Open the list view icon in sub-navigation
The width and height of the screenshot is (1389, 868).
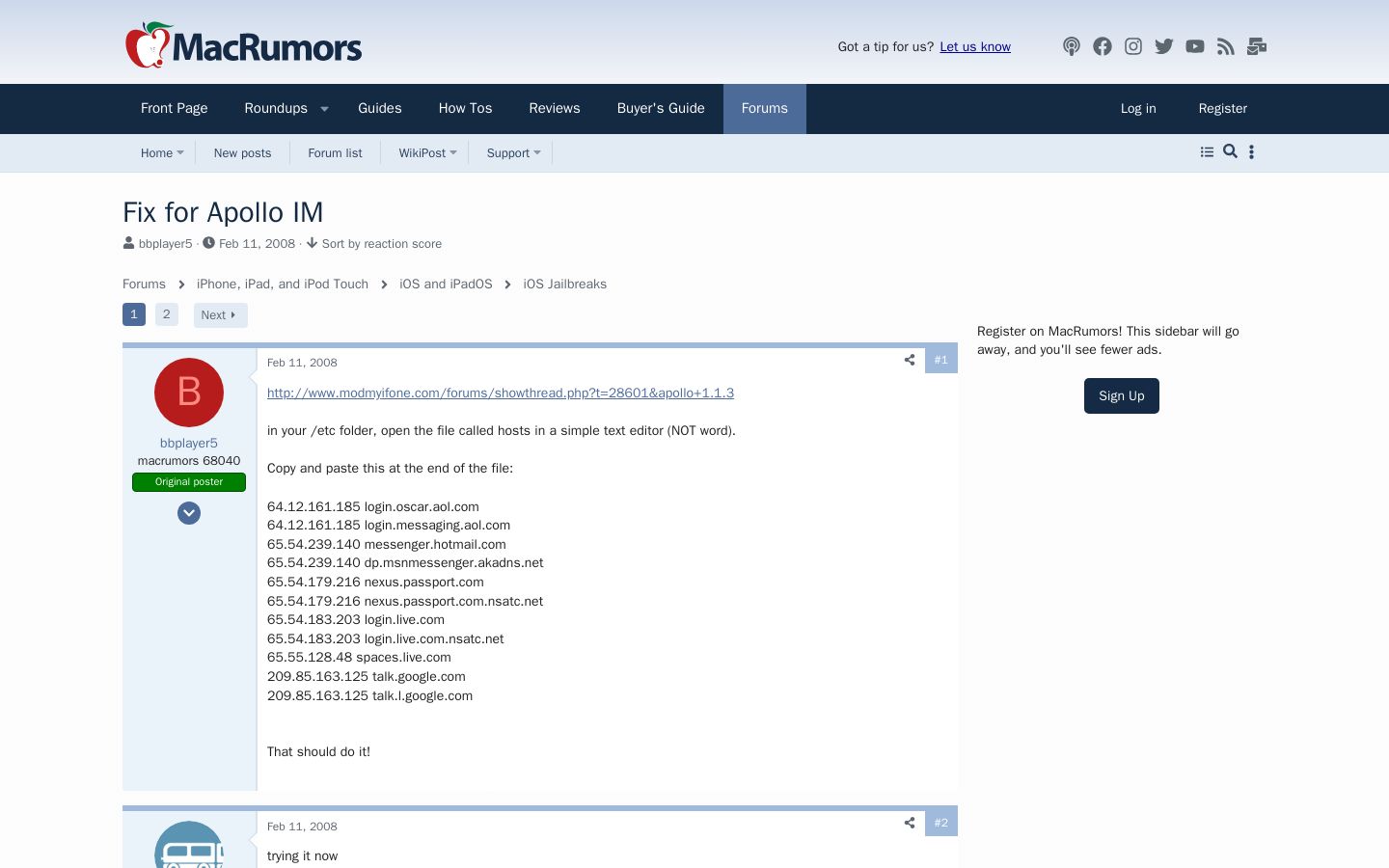[x=1207, y=151]
